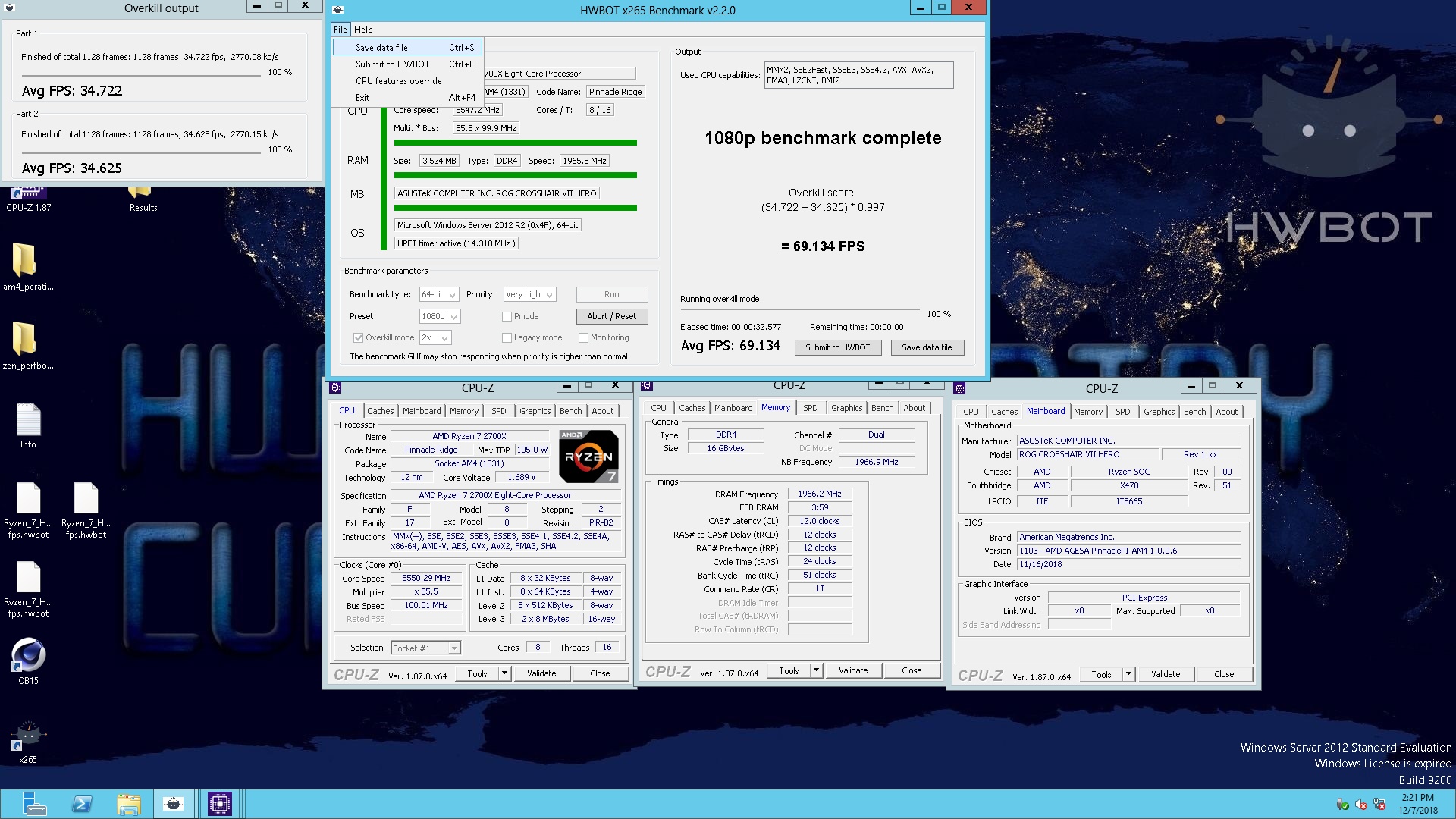Click Close in CPU-Z Memory window

(912, 670)
